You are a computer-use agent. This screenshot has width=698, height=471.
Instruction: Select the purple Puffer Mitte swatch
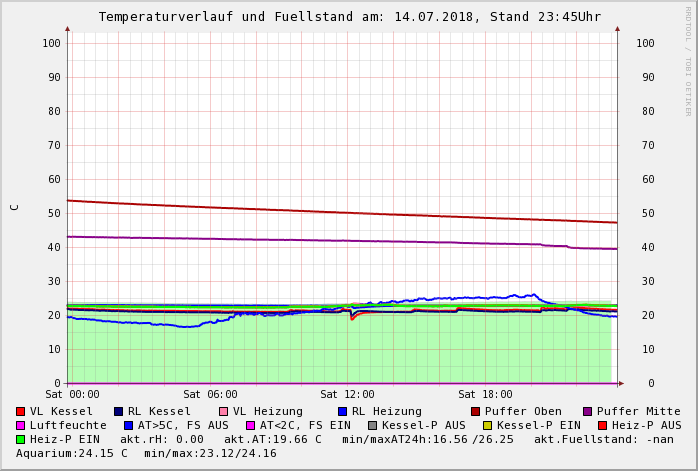588,412
